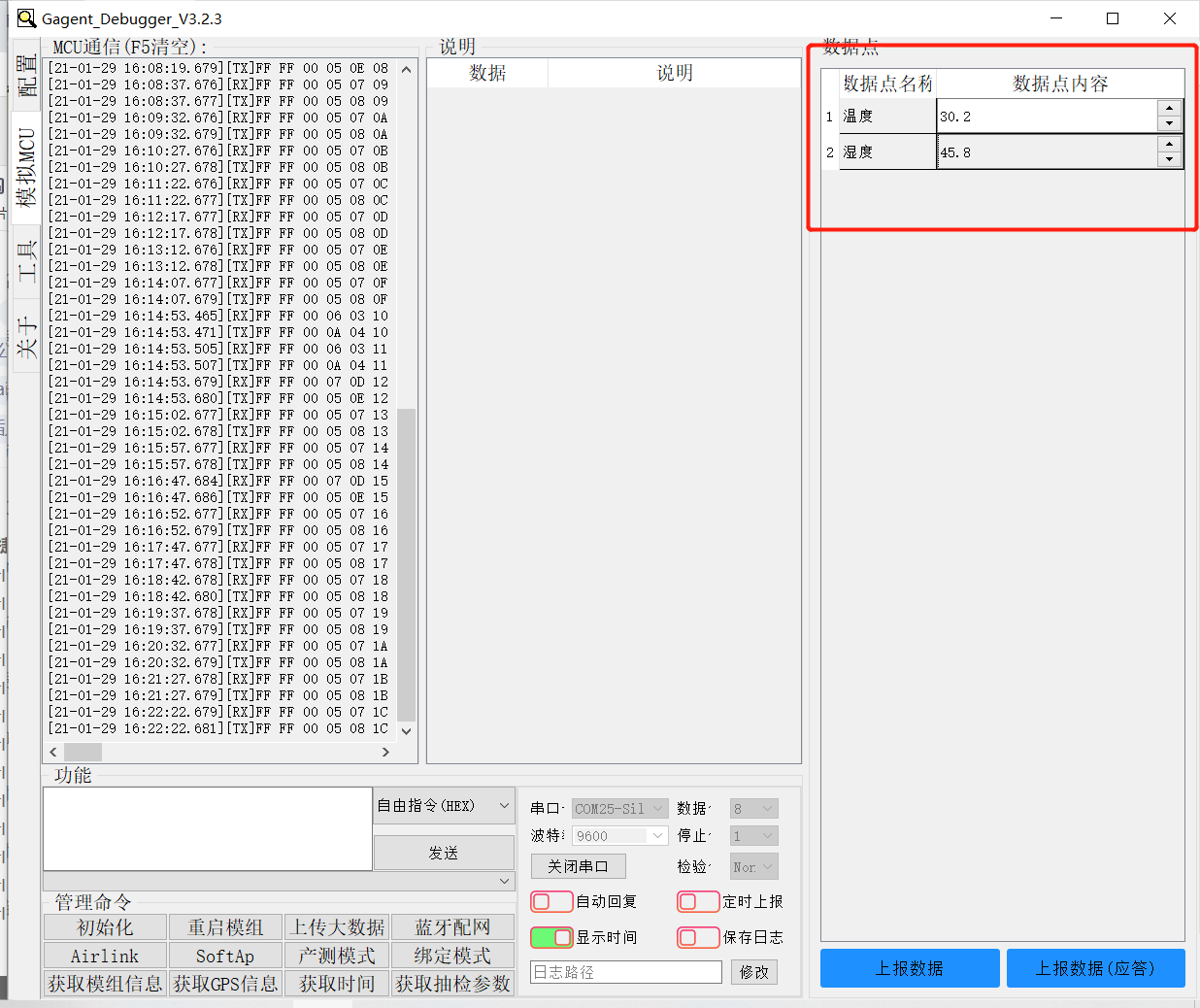The width and height of the screenshot is (1200, 1008).
Task: Click the 初始化 management command
Action: (105, 926)
